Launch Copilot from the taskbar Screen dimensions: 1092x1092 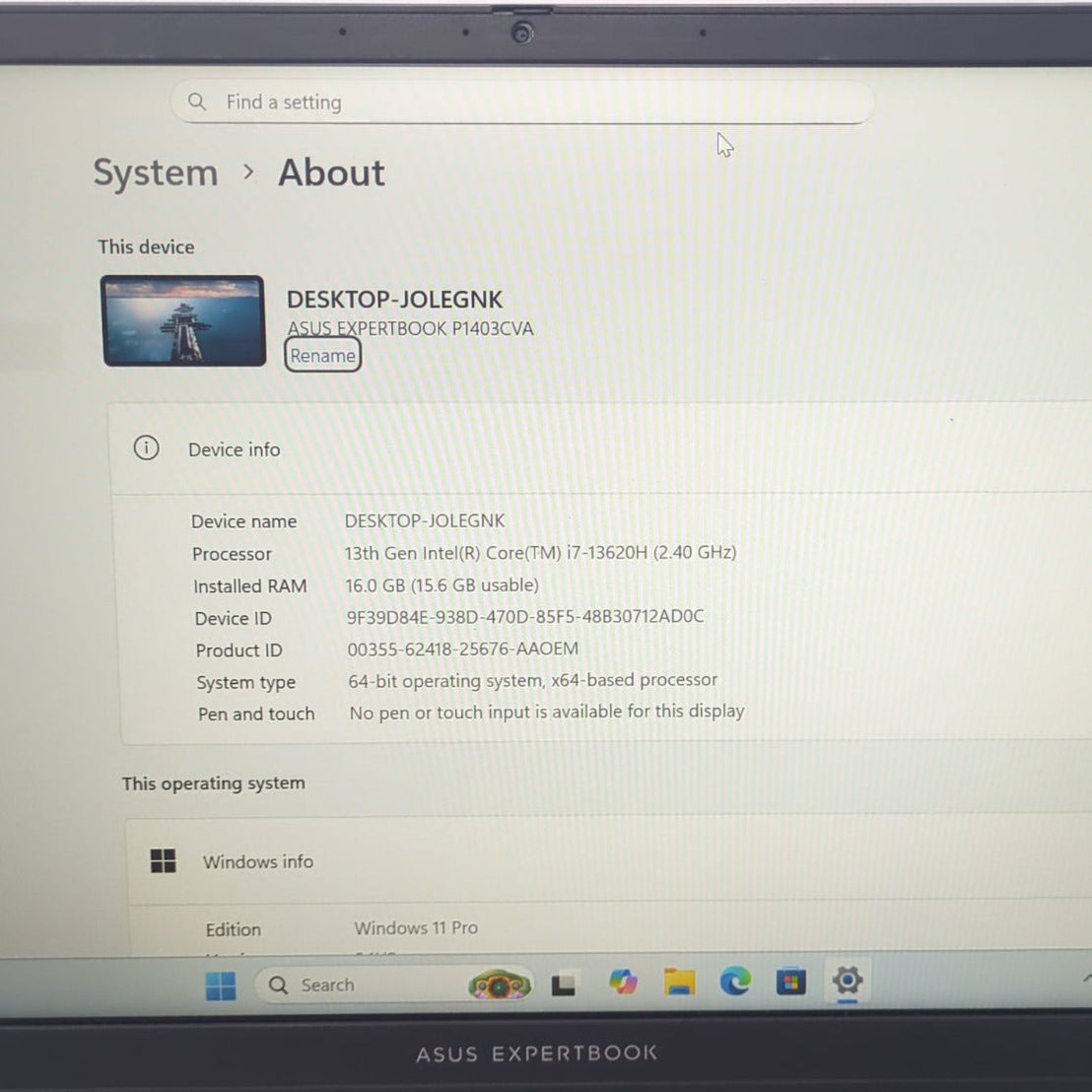click(622, 983)
